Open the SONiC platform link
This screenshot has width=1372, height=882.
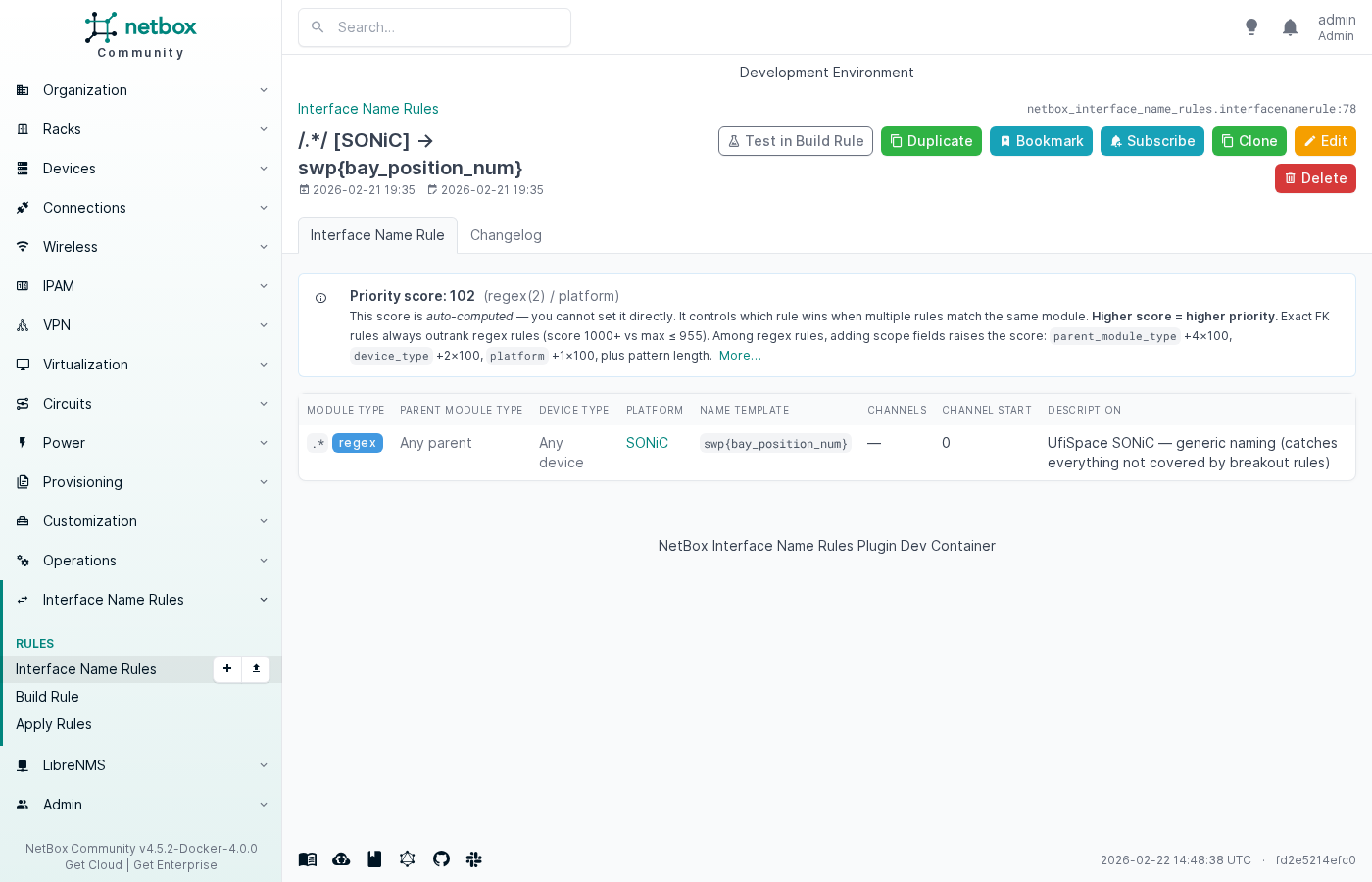click(647, 443)
